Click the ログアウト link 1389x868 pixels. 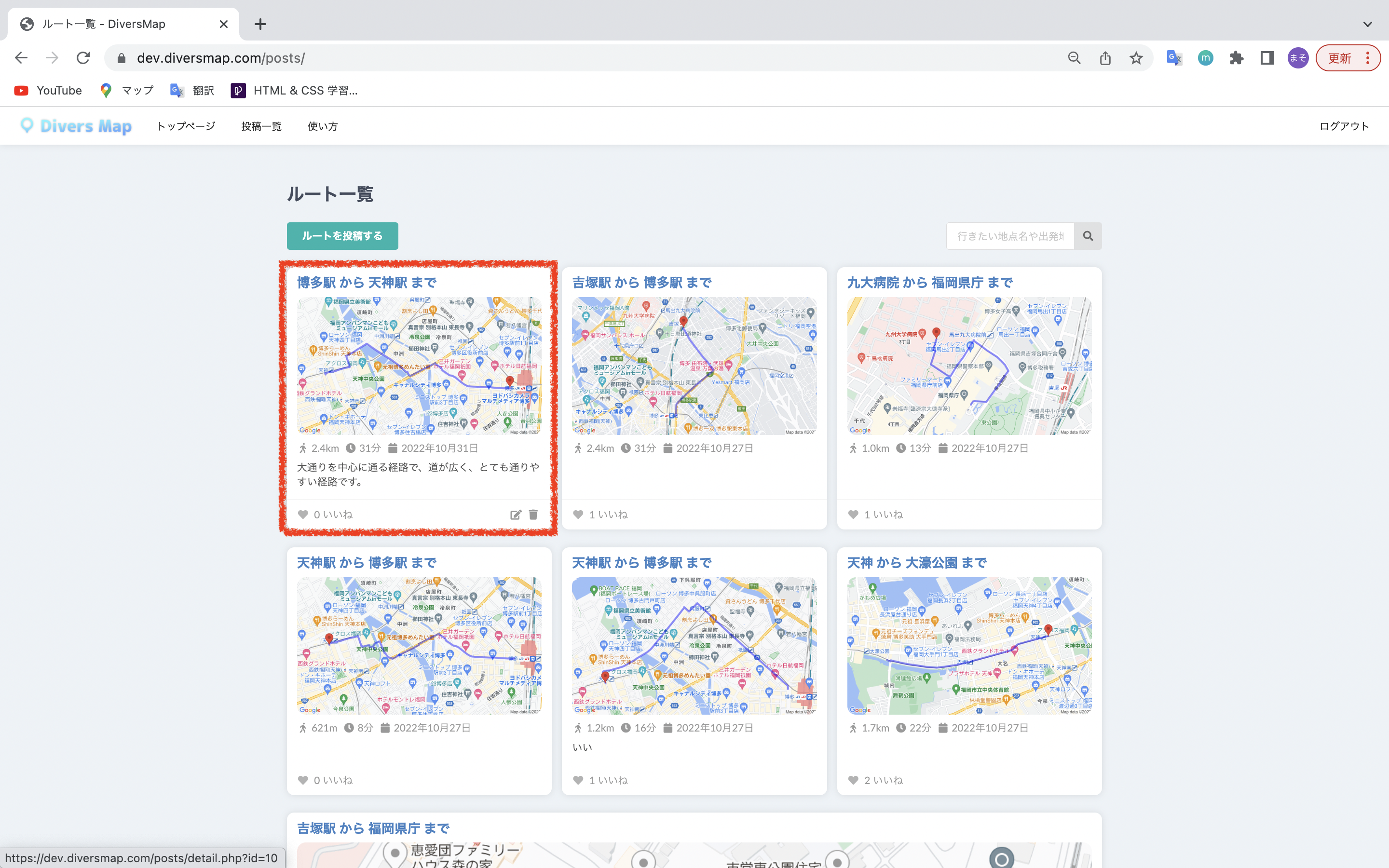coord(1344,126)
